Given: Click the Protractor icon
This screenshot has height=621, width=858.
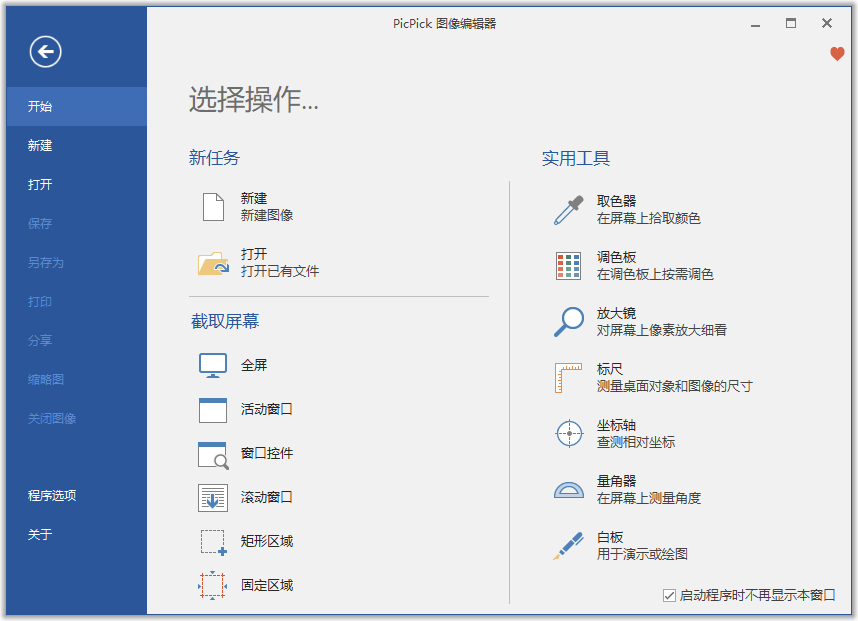Looking at the screenshot, I should point(569,490).
